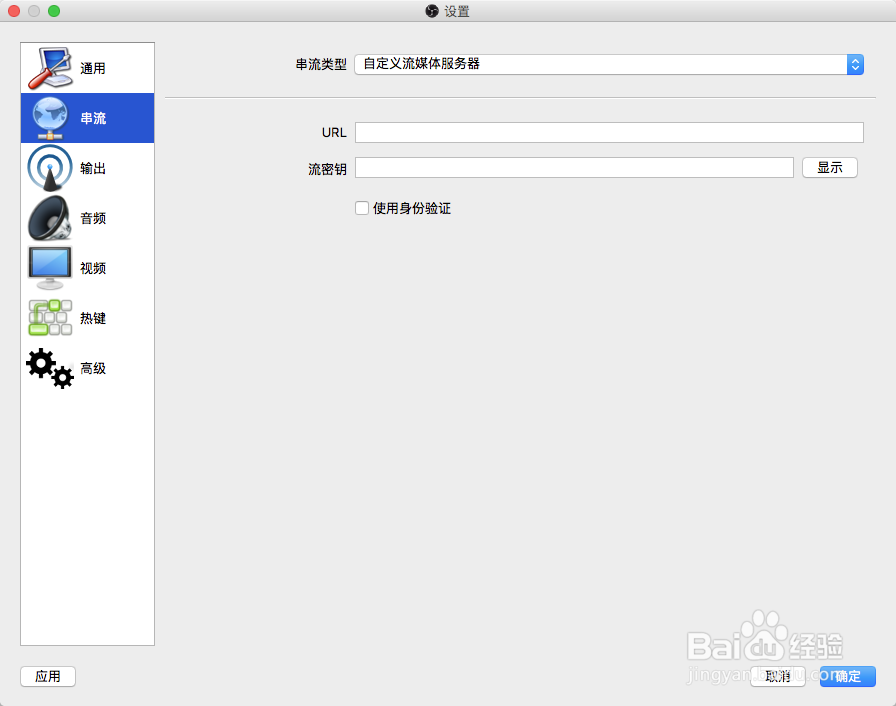
Task: Click the 取消 cancel button
Action: point(778,676)
